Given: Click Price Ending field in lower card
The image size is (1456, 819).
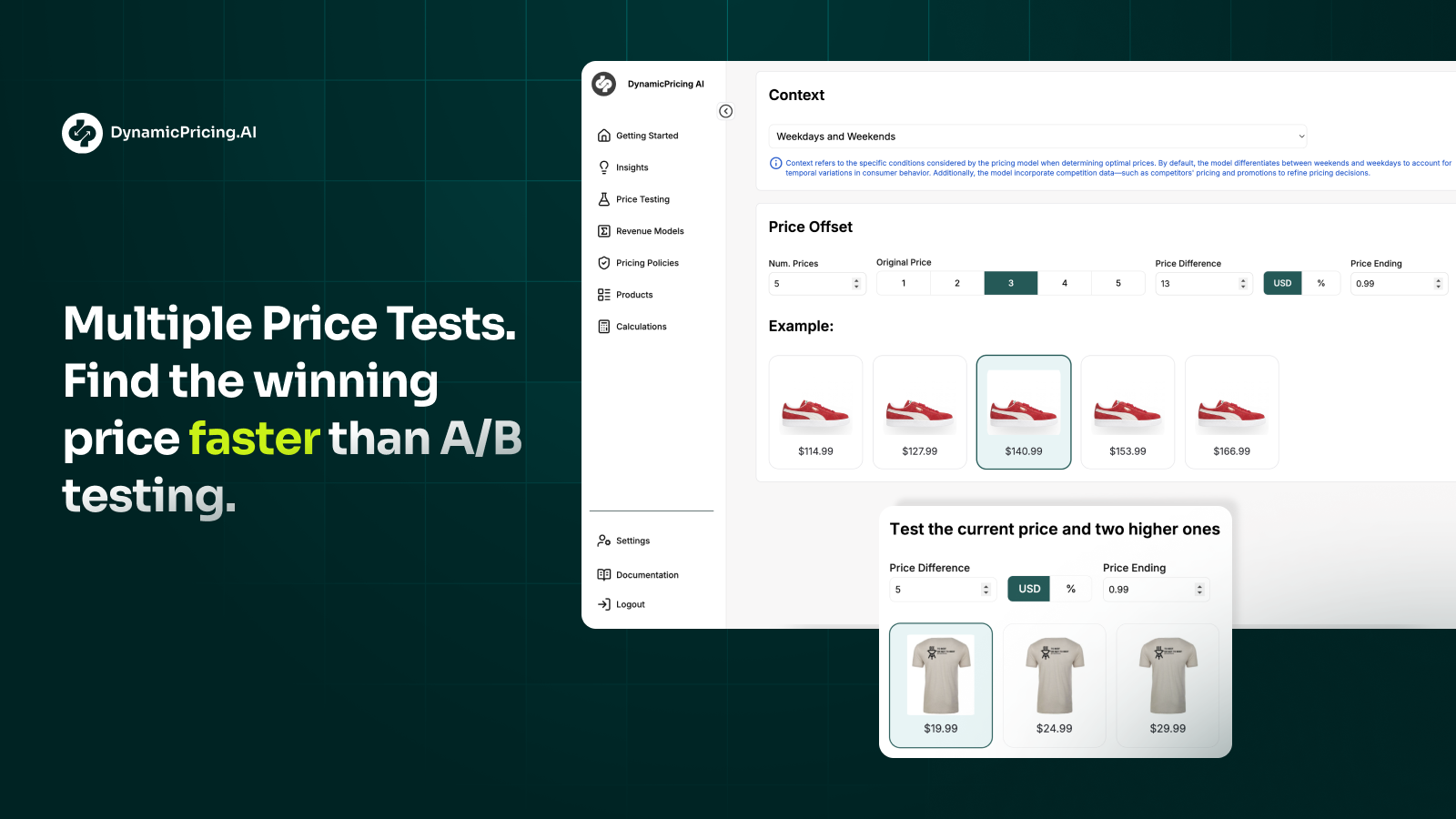Looking at the screenshot, I should tap(1156, 590).
